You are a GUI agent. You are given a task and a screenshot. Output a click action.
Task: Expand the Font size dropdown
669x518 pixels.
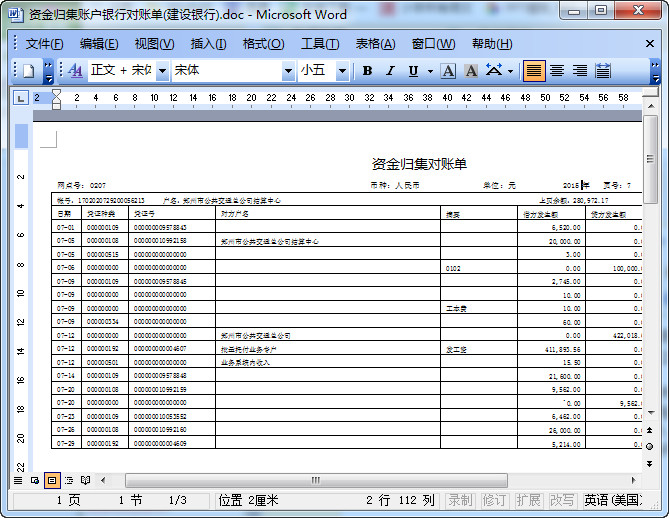[x=342, y=71]
